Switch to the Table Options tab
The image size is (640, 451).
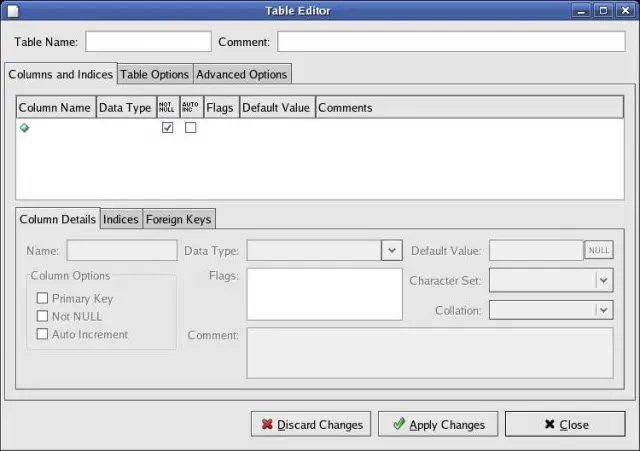coord(155,74)
